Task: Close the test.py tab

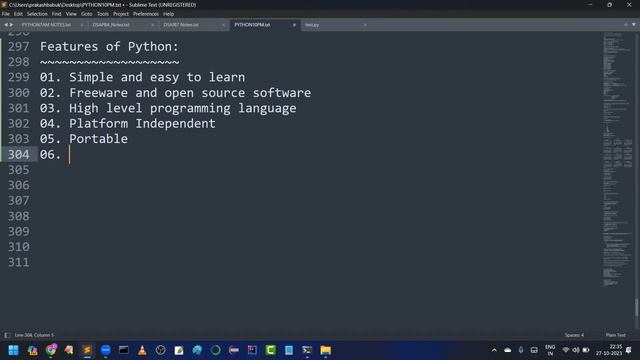Action: pyautogui.click(x=365, y=25)
